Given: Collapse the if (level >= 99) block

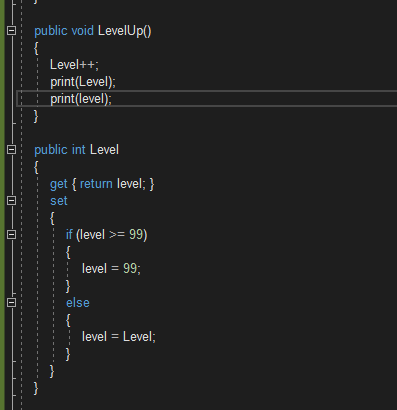Looking at the screenshot, I should 11,234.
